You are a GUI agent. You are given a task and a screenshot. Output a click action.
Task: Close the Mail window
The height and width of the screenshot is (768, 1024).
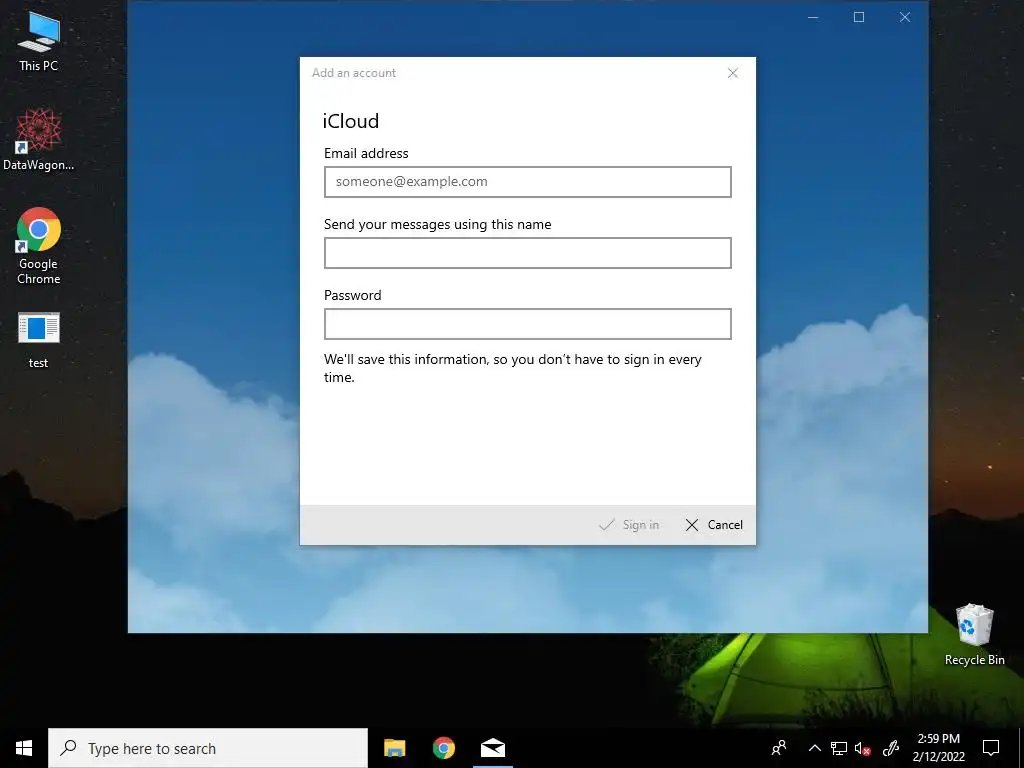pyautogui.click(x=904, y=18)
